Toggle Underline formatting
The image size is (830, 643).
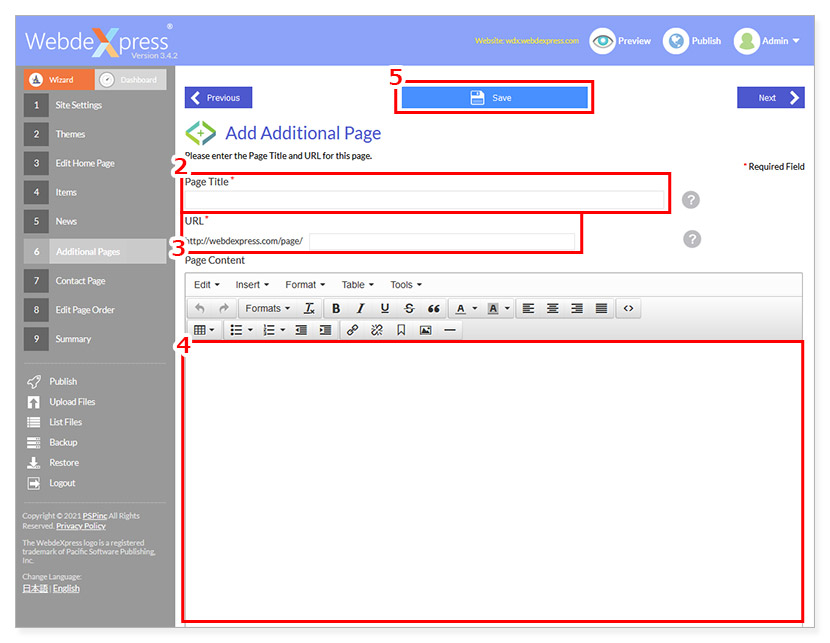tap(385, 309)
